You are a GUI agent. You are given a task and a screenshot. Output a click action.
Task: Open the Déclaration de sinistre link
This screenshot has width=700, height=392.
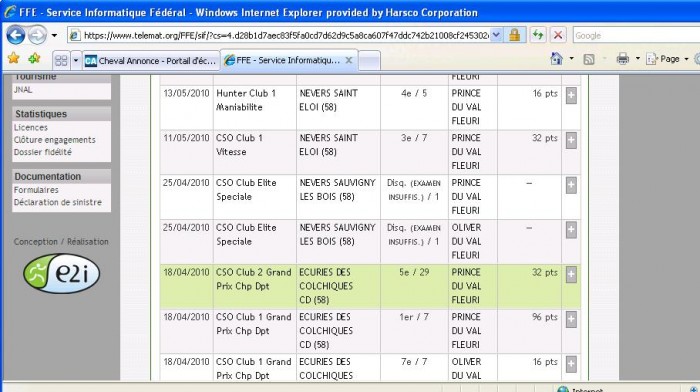pos(58,202)
